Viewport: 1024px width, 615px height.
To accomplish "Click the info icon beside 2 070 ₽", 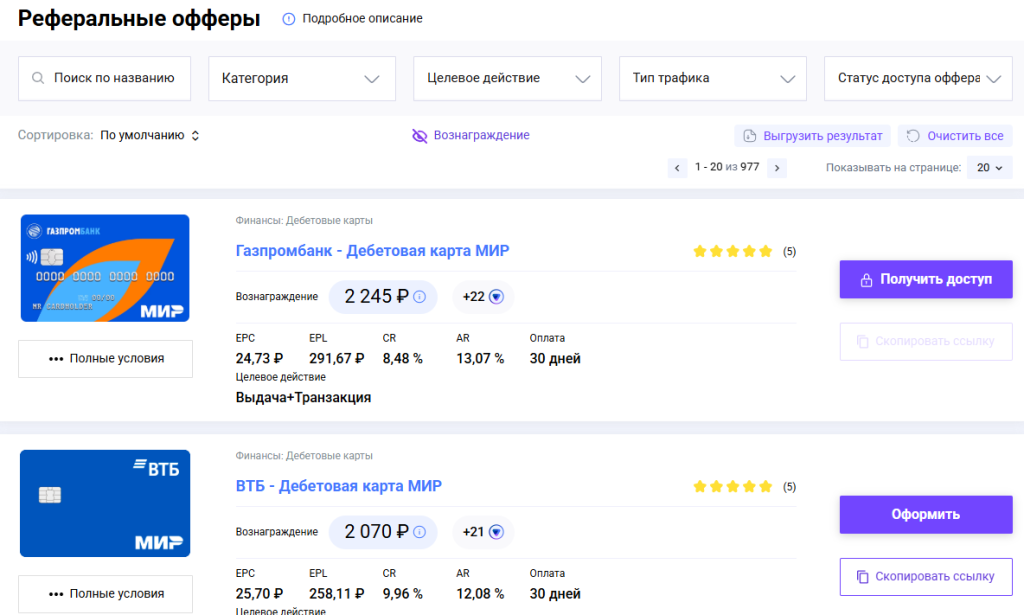I will [x=419, y=532].
